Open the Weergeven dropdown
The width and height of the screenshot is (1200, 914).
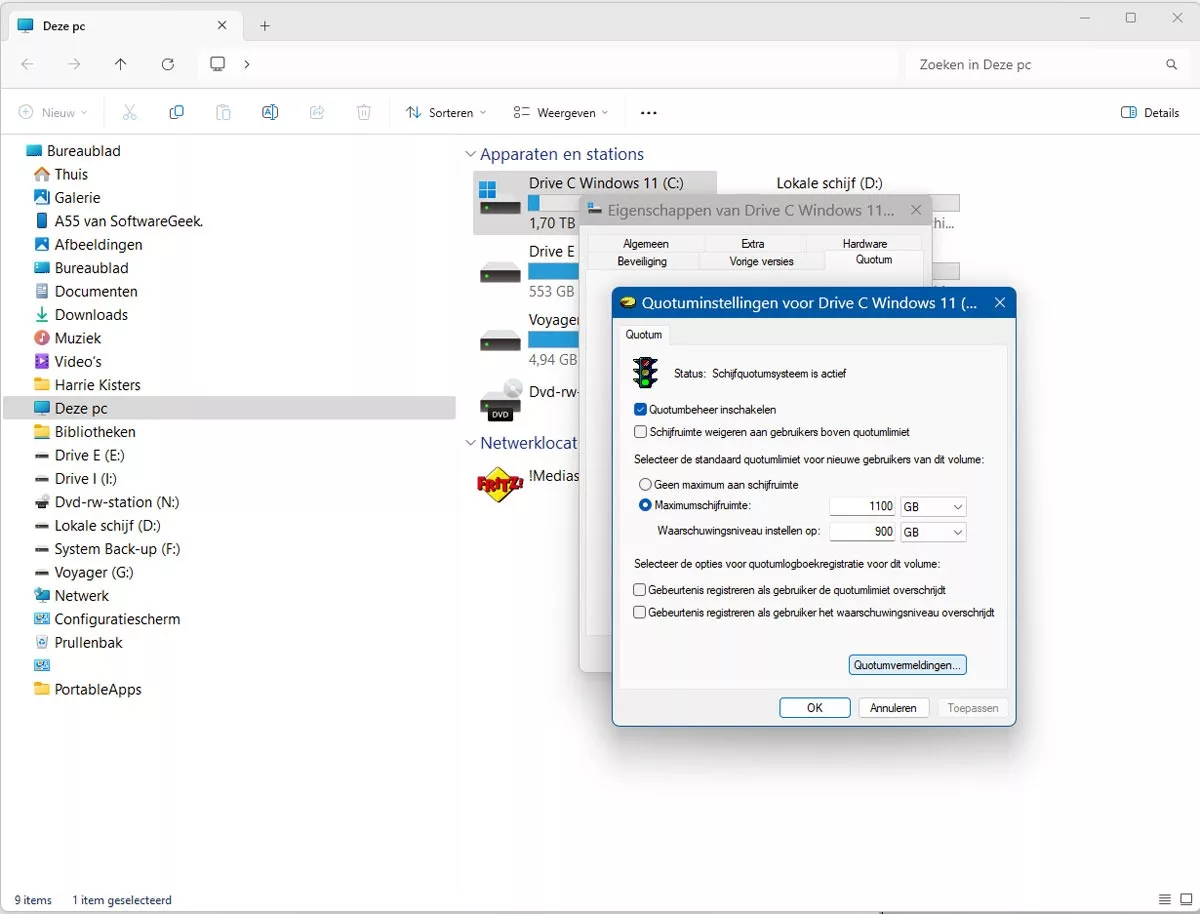point(561,113)
